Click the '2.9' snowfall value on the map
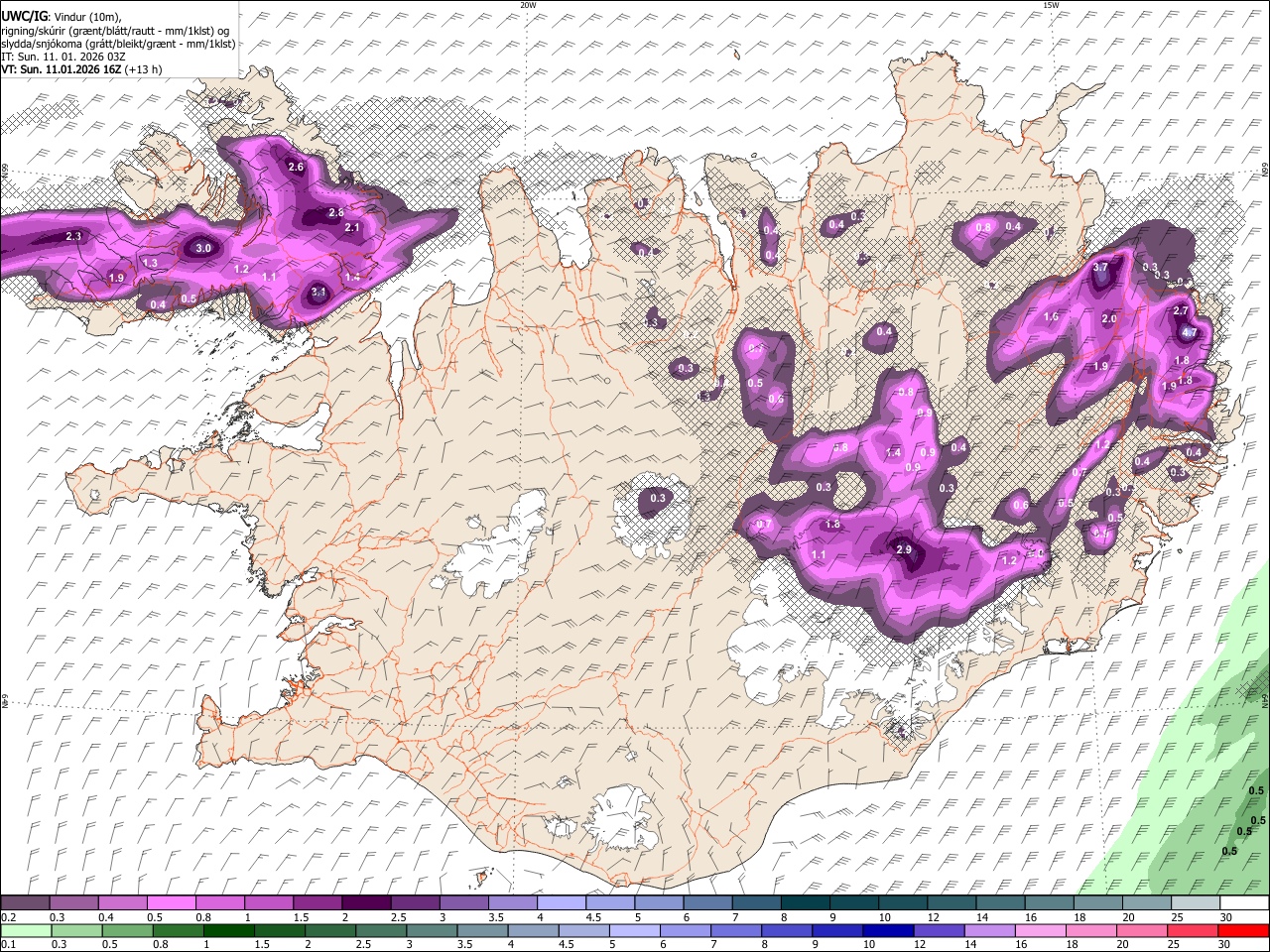 (903, 549)
